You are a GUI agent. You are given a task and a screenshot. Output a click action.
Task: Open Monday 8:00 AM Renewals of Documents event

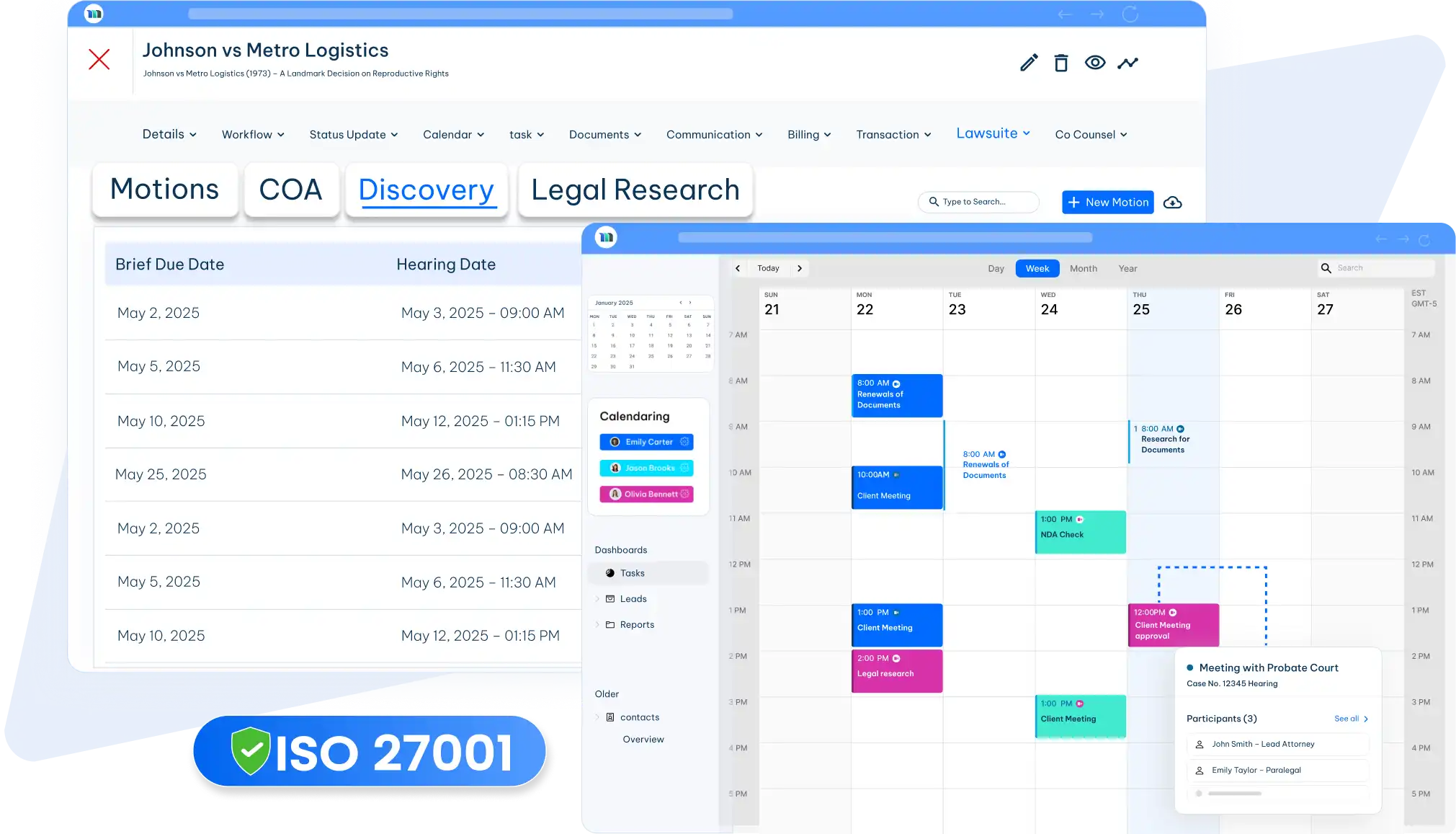pos(897,395)
